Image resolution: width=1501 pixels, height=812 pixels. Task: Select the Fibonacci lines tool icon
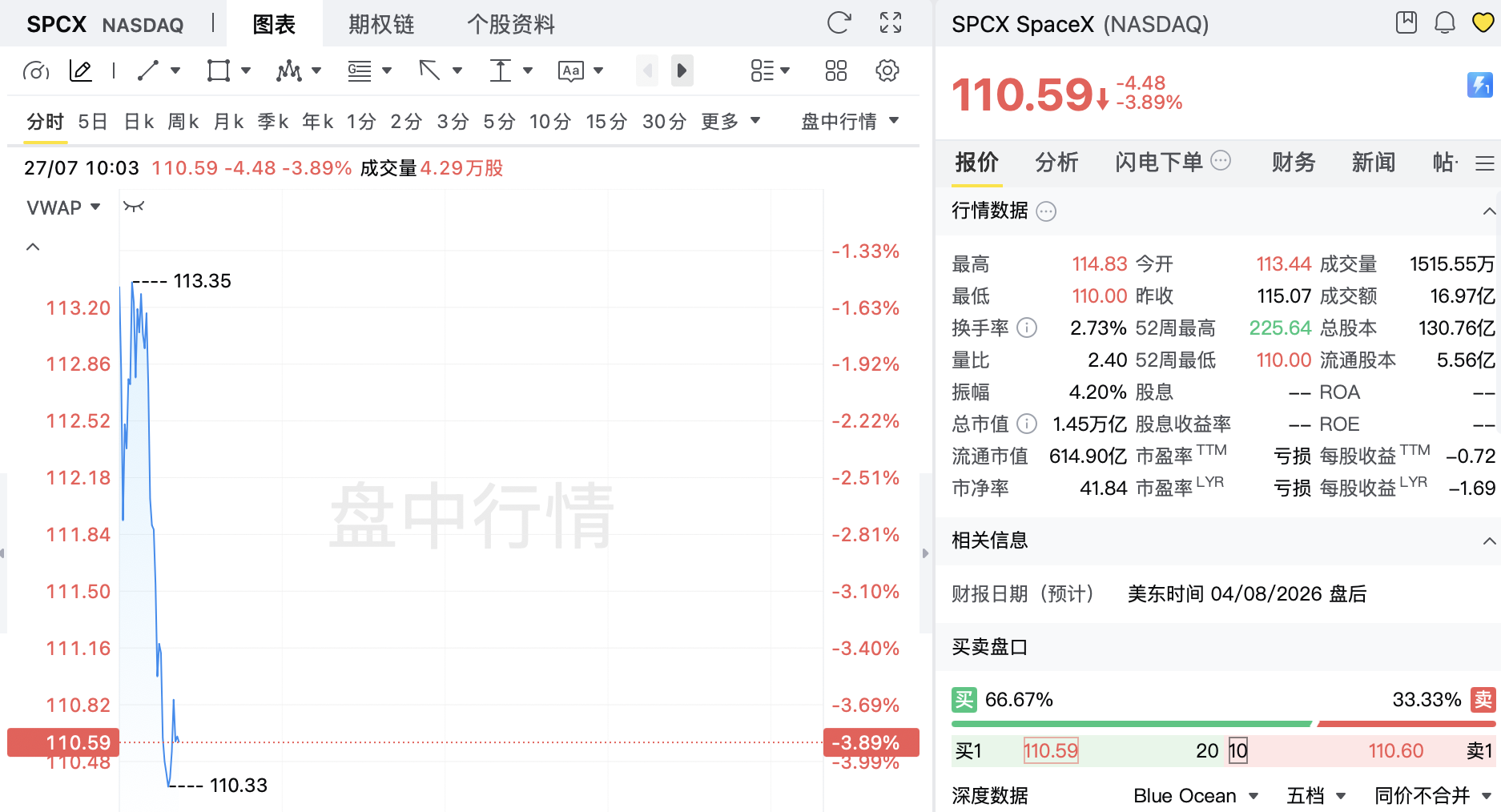pos(360,70)
